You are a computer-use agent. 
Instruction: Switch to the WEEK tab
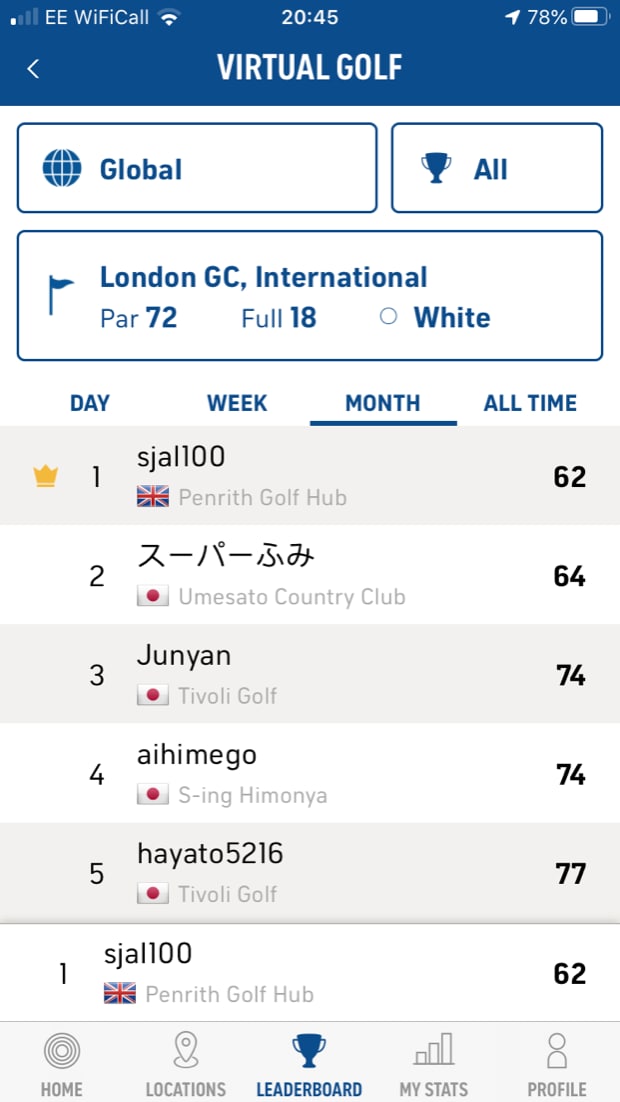click(x=237, y=403)
